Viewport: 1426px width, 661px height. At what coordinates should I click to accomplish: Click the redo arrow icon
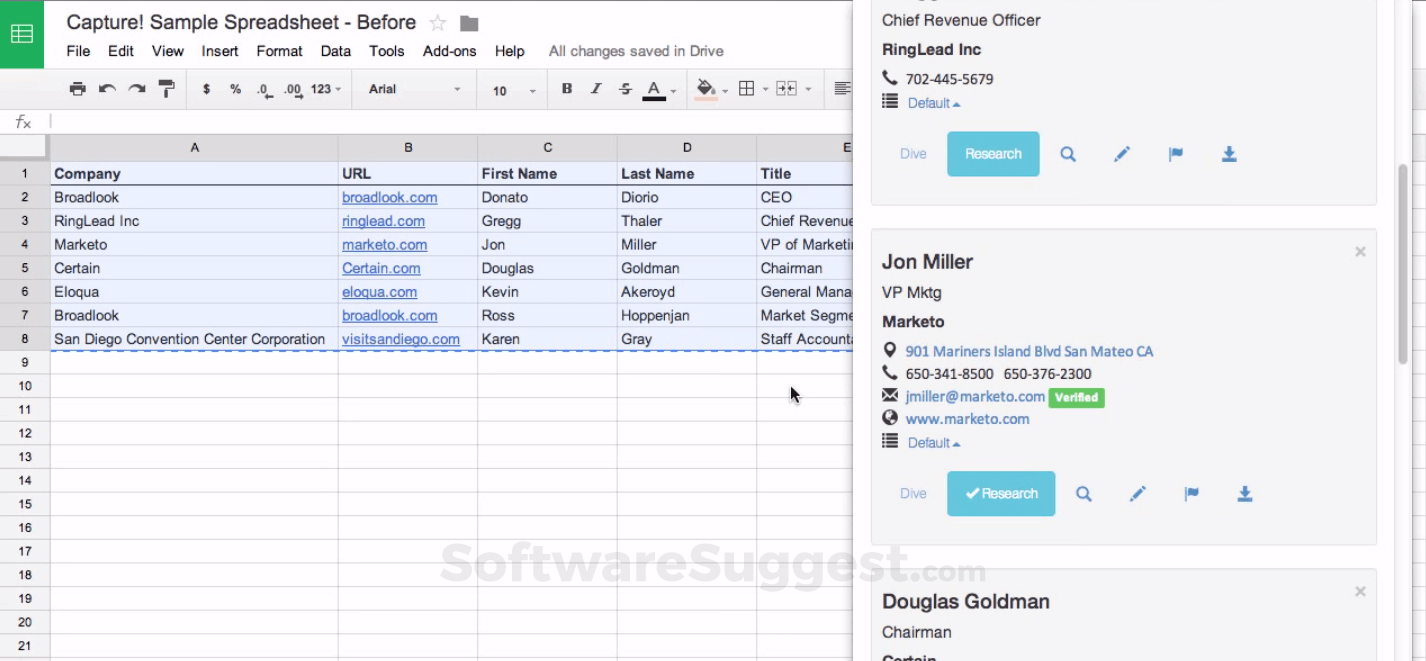[x=137, y=89]
